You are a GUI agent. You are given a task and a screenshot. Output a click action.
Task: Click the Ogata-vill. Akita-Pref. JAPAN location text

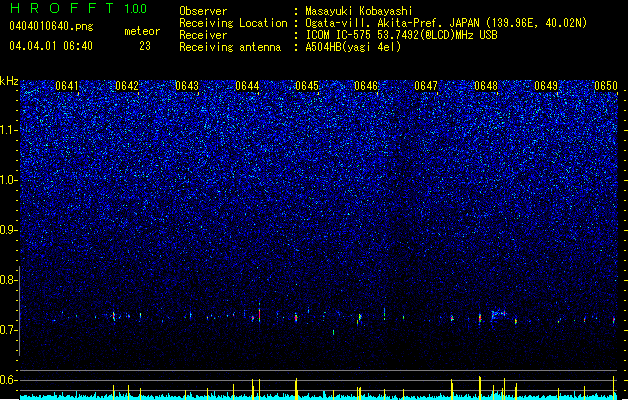(x=446, y=23)
